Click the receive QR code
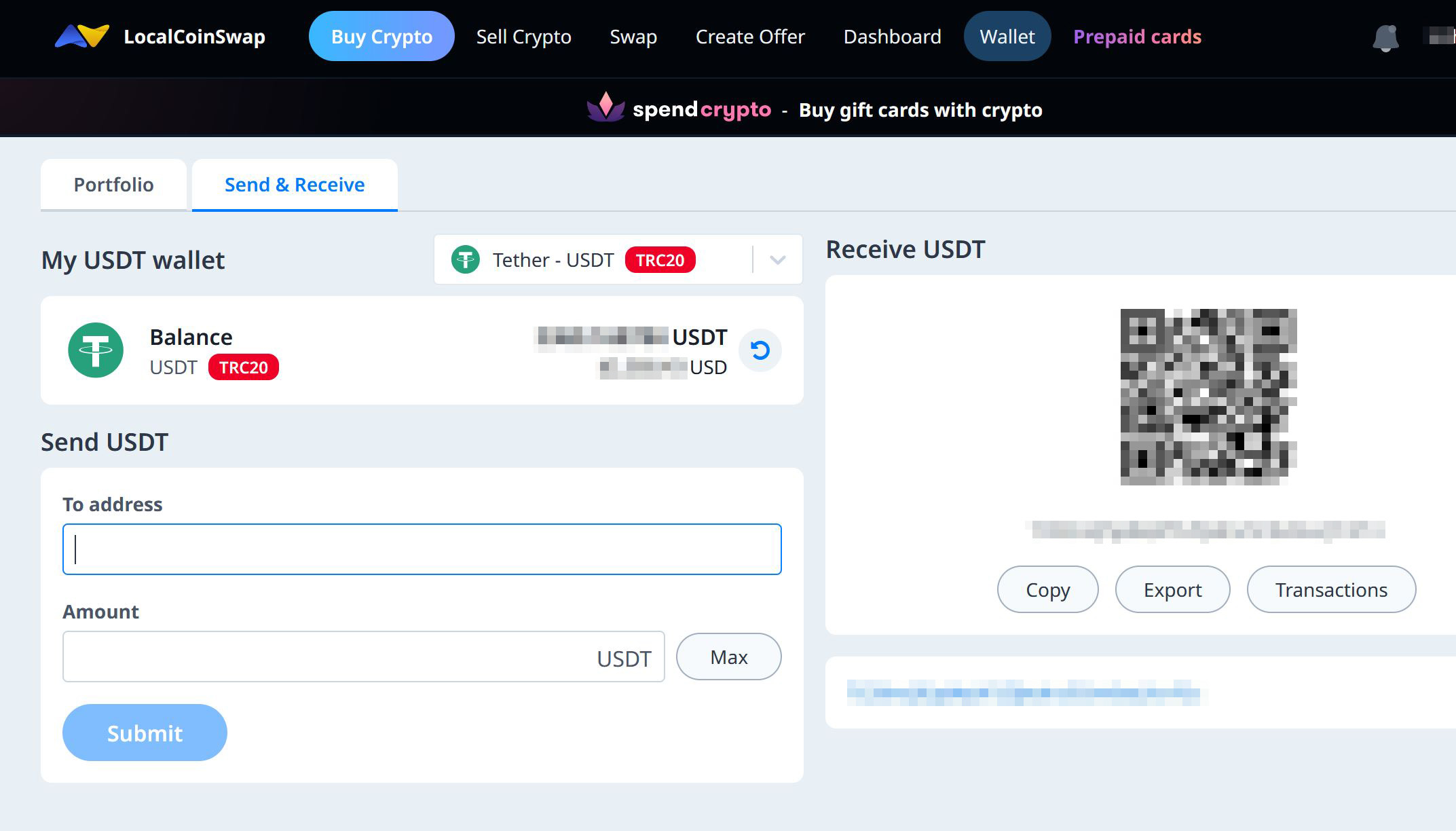 point(1208,397)
